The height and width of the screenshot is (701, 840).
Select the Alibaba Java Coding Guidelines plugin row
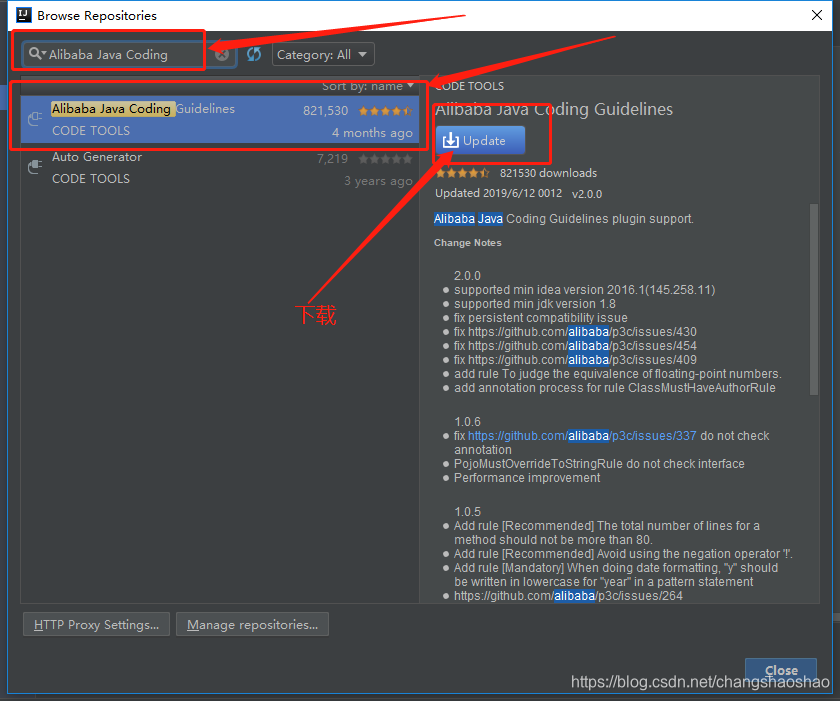220,120
